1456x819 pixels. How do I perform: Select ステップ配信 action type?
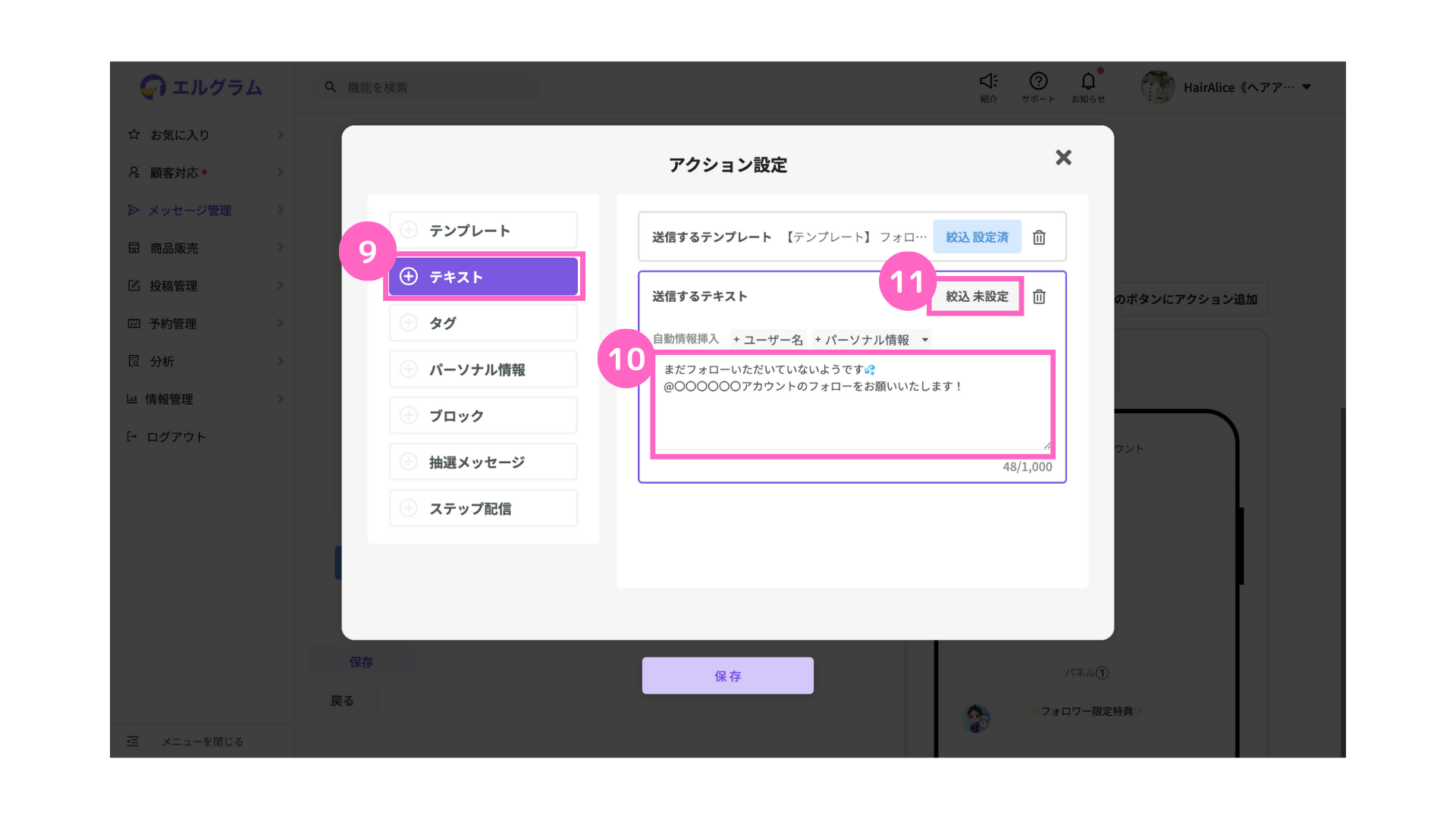483,507
